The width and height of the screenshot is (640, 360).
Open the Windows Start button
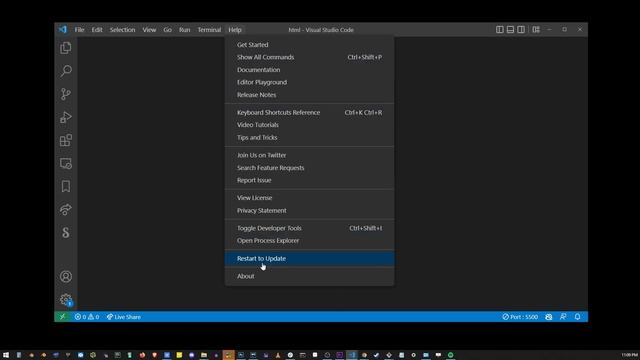(x=6, y=355)
